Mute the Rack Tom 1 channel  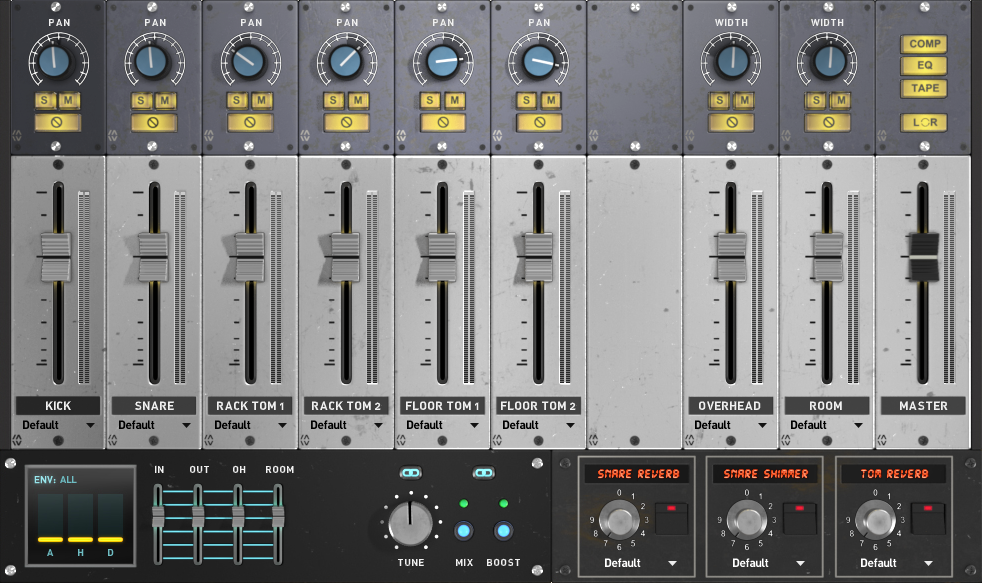262,100
